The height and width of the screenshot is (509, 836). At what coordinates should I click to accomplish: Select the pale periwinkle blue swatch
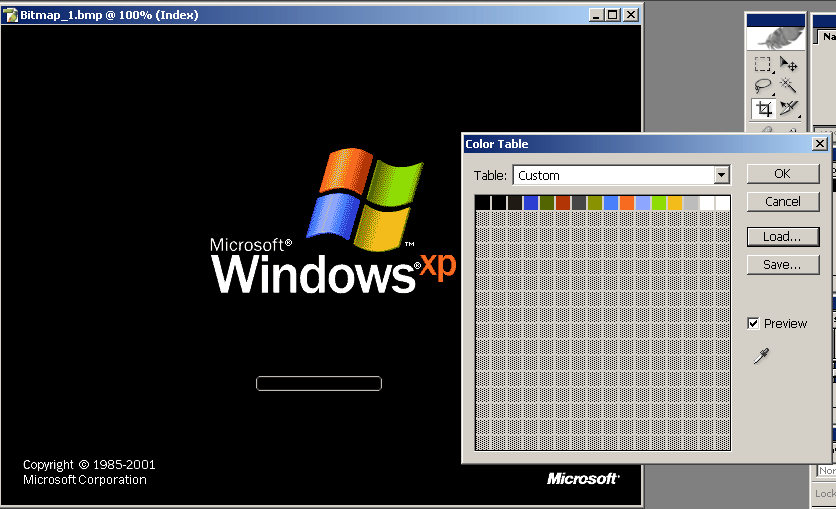click(643, 203)
